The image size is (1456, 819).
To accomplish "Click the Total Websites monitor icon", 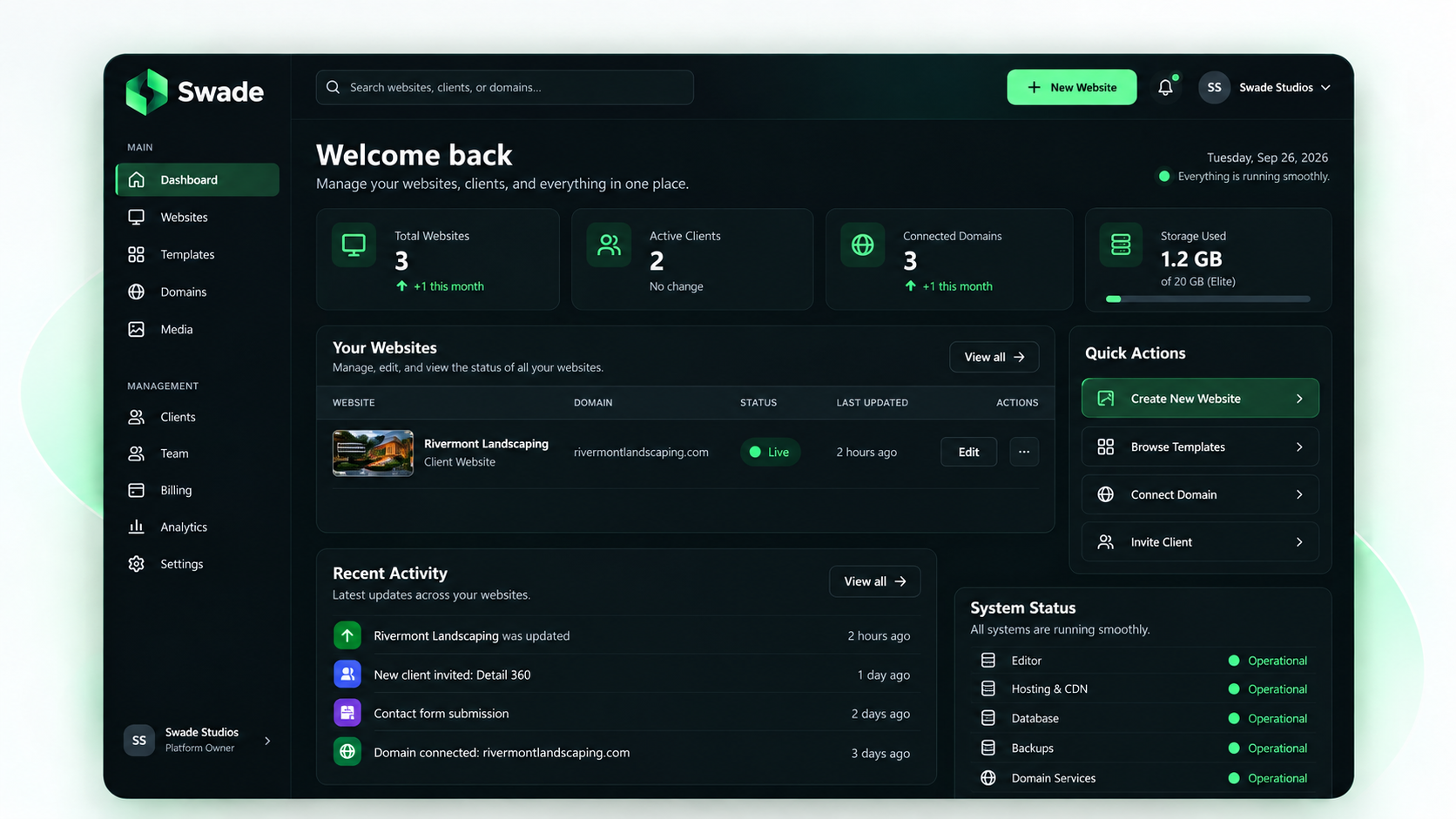I will tap(354, 245).
